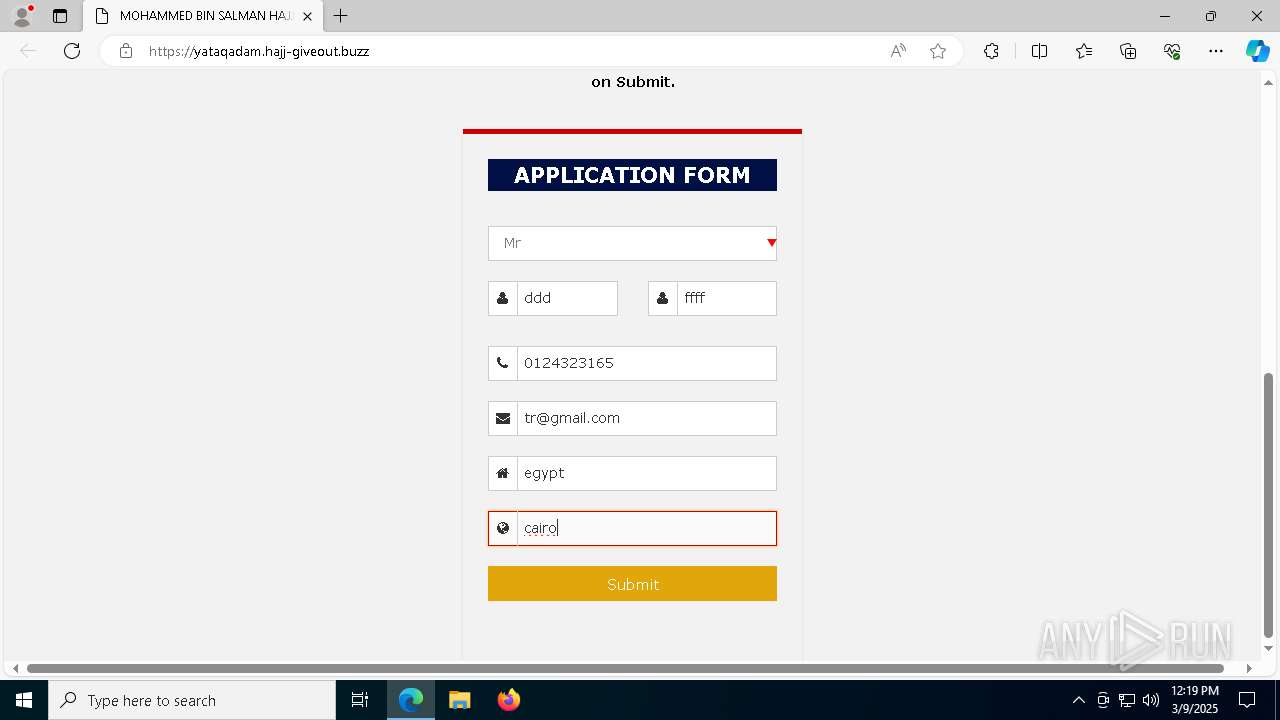Open the Edge profile icon
The height and width of the screenshot is (720, 1280).
click(x=21, y=16)
